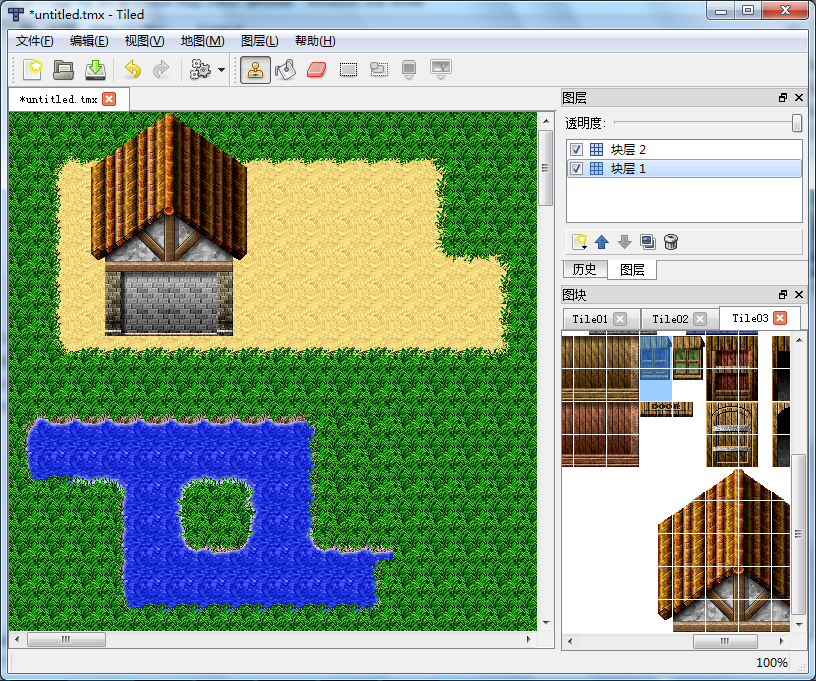Open the 图层(L) menu
Viewport: 816px width, 681px height.
260,41
